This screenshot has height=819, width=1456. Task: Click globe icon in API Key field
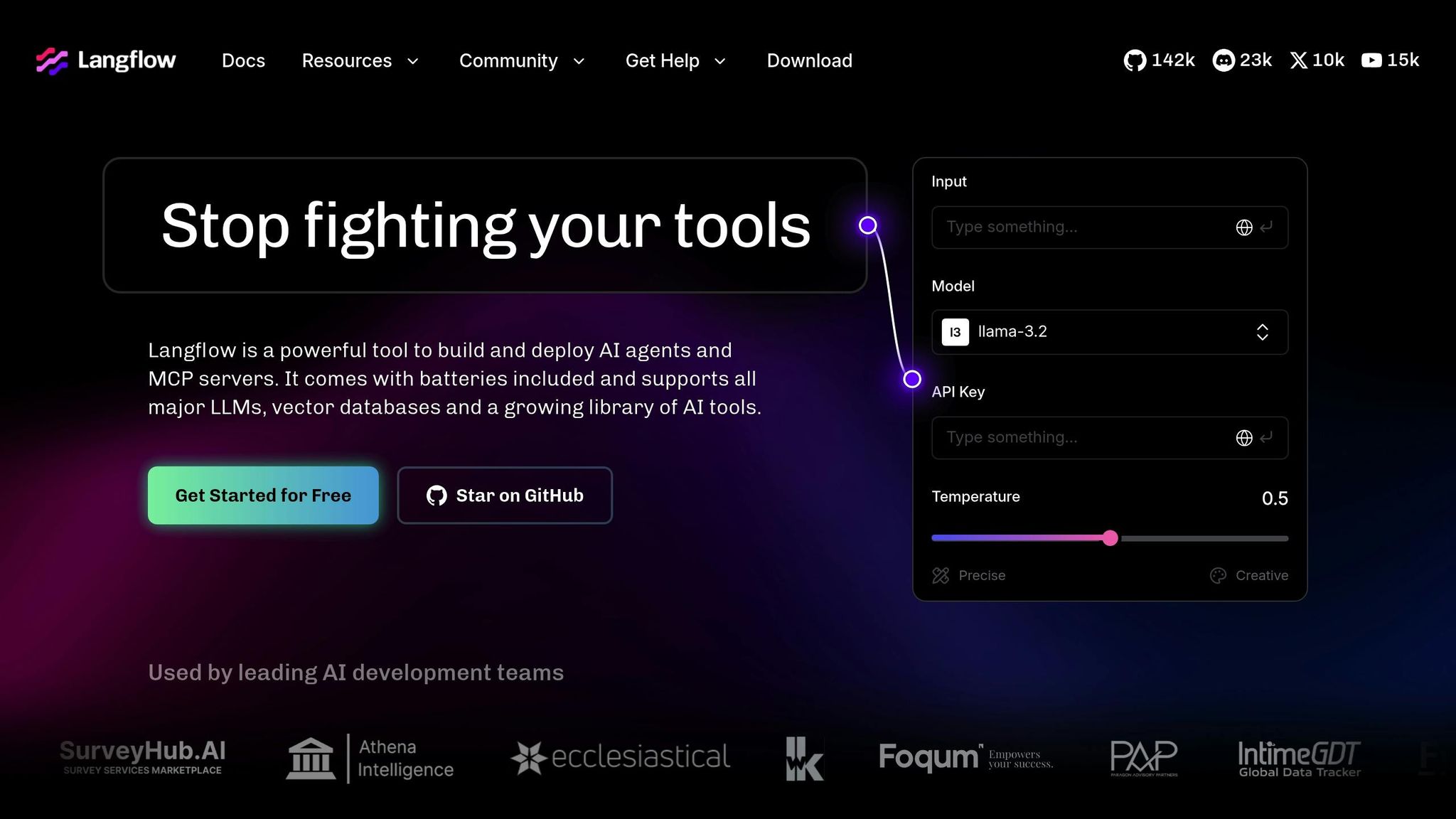pyautogui.click(x=1243, y=438)
